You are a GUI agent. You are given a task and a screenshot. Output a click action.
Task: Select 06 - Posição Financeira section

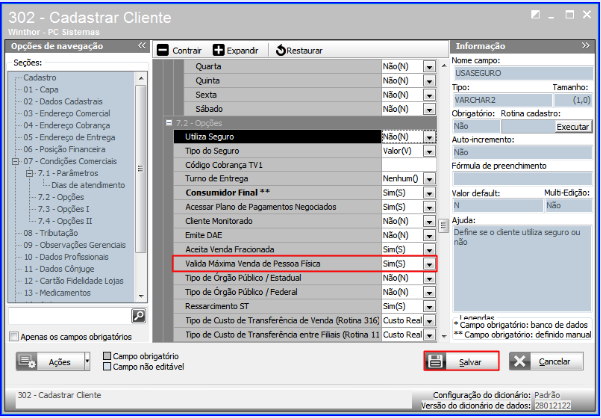coord(64,149)
